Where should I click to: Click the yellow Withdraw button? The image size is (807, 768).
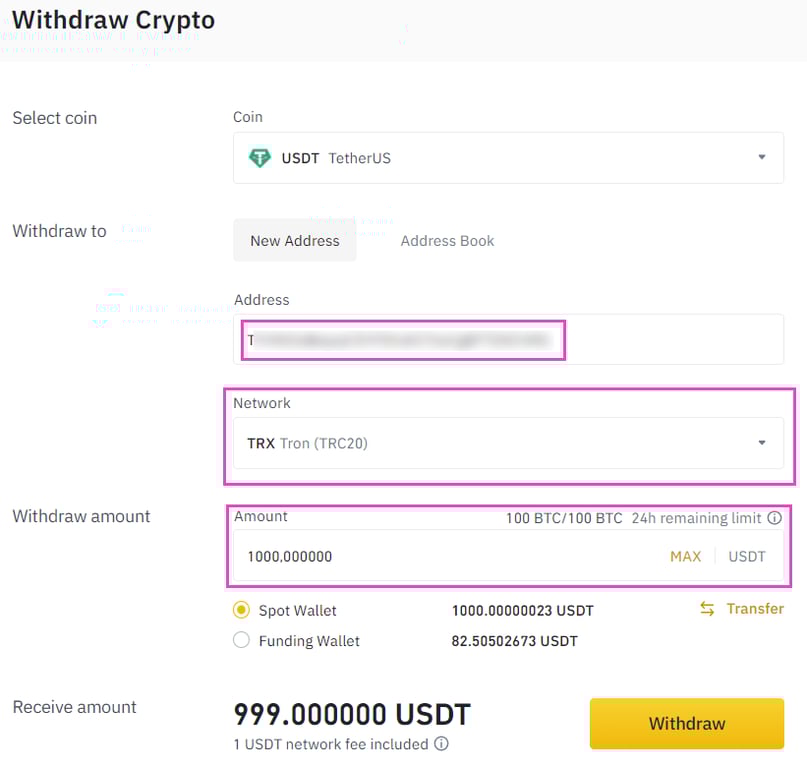point(686,723)
